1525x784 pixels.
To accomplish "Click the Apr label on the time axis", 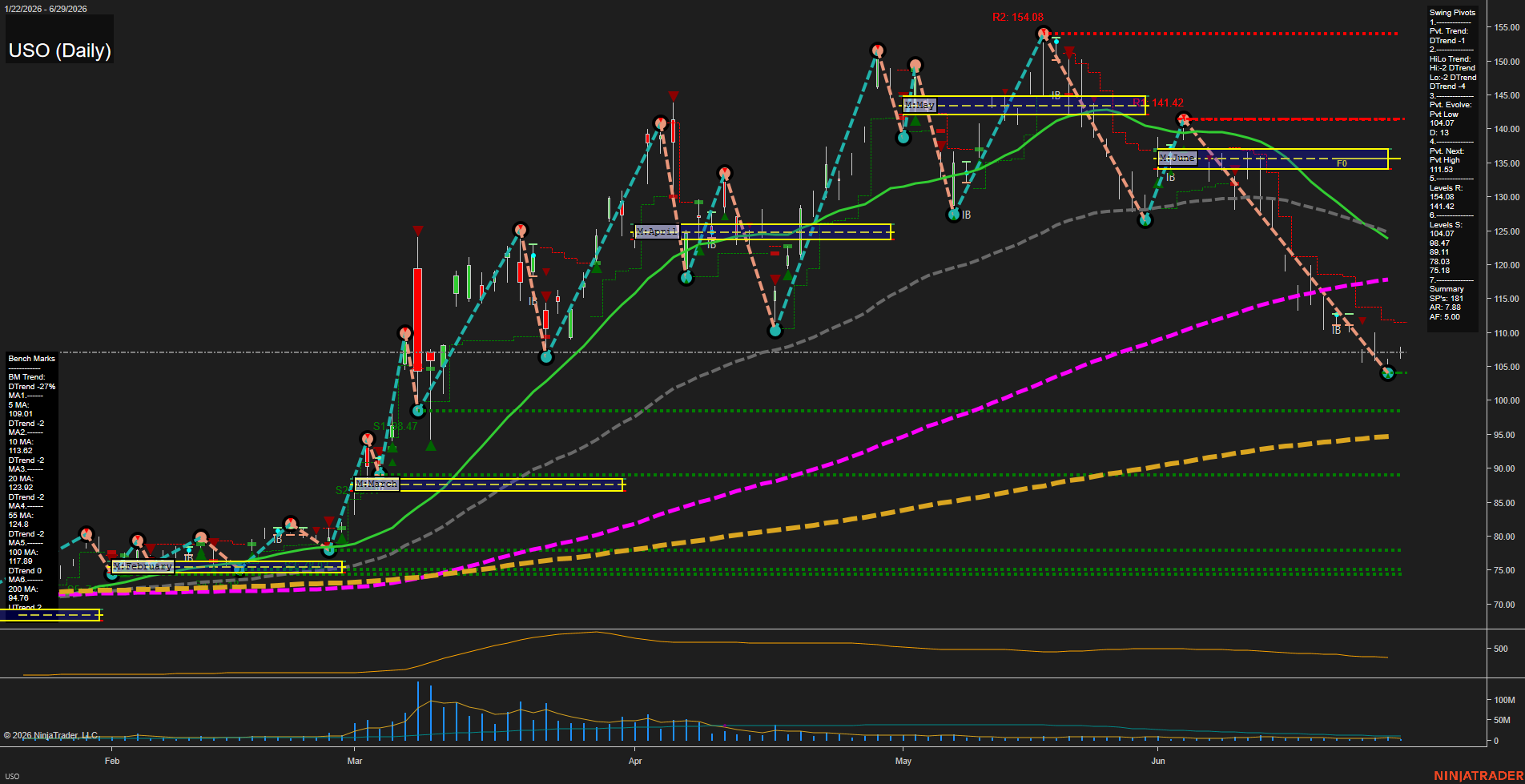I will pos(635,761).
